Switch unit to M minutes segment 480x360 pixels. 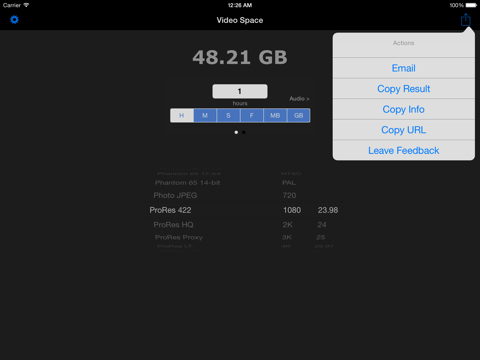coord(205,115)
